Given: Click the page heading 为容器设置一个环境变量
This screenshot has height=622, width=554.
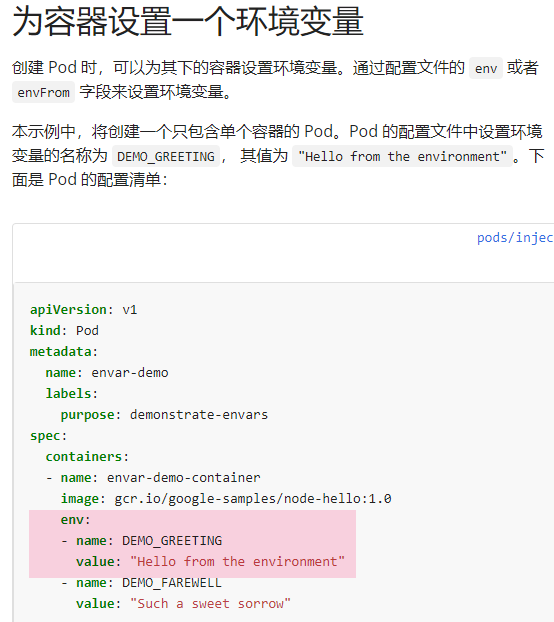Looking at the screenshot, I should coord(188,21).
